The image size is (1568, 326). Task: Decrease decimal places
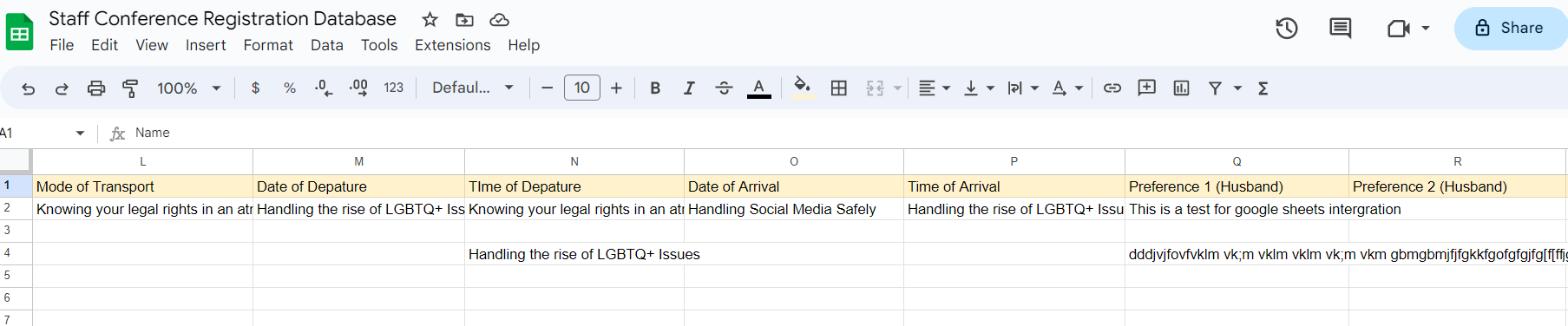coord(324,88)
